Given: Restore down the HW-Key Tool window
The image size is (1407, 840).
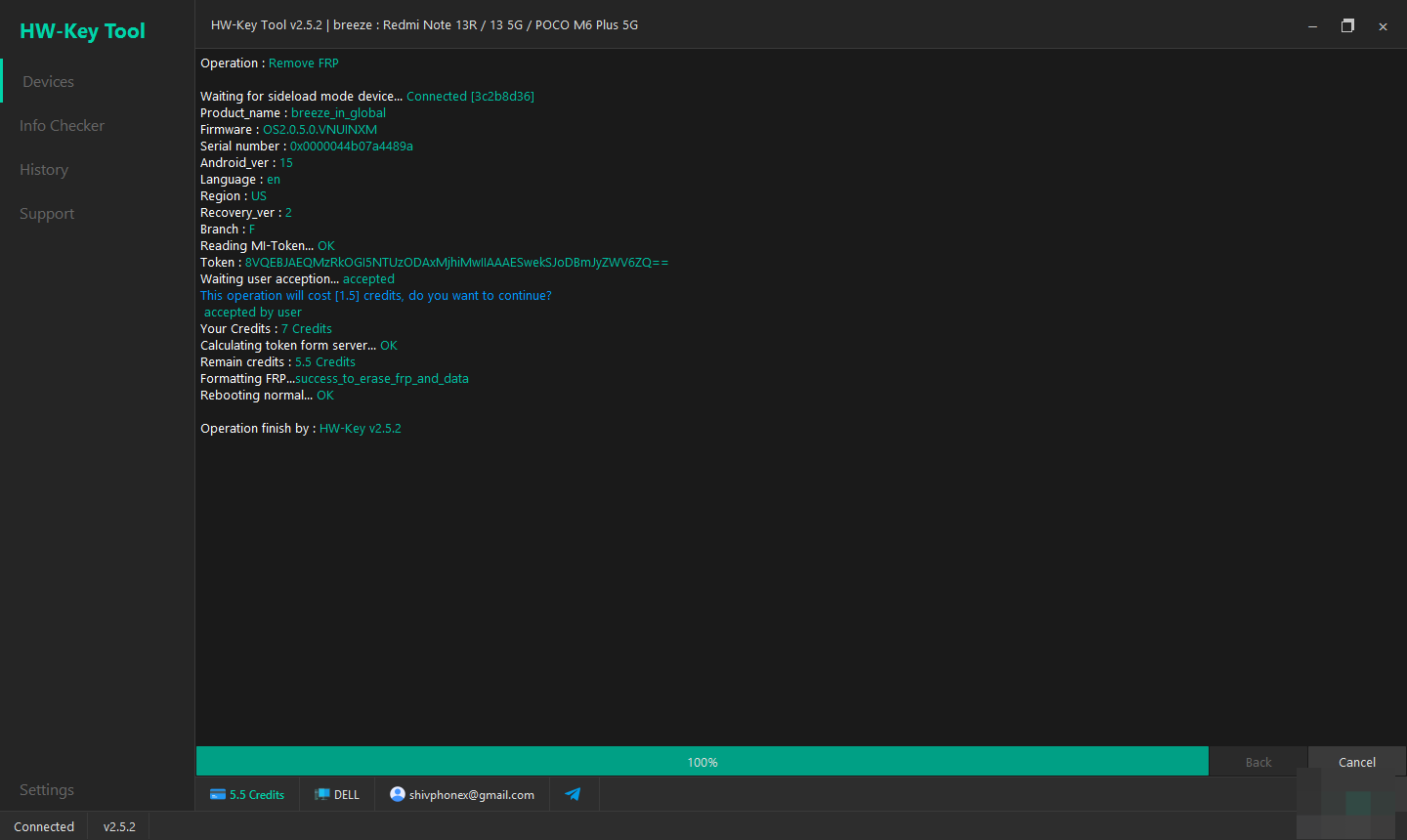Looking at the screenshot, I should (1347, 26).
